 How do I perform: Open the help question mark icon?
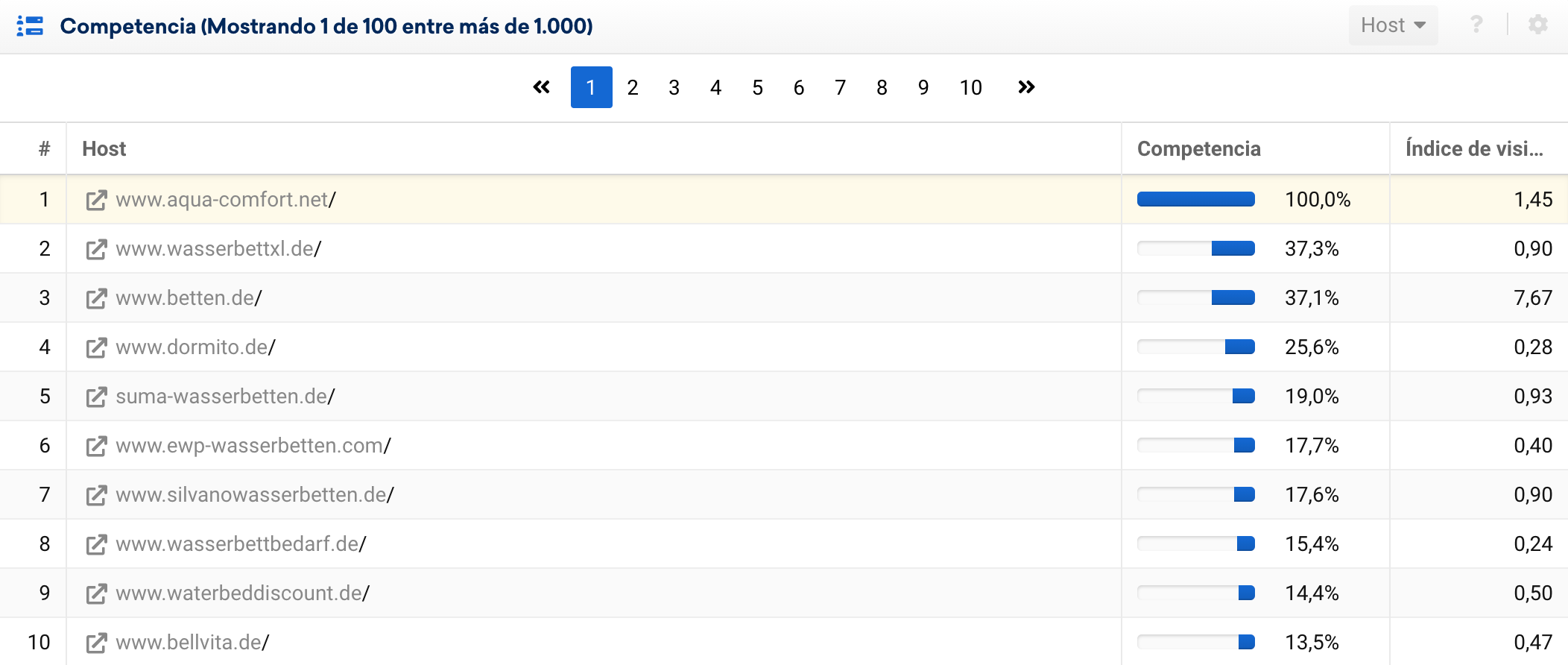[x=1476, y=25]
